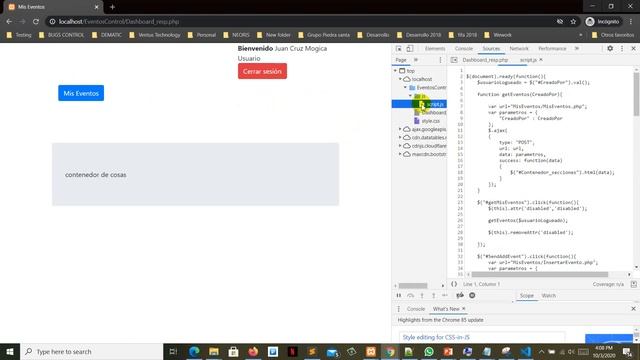Open the Dashboard_resp.php editor tab

485,60
